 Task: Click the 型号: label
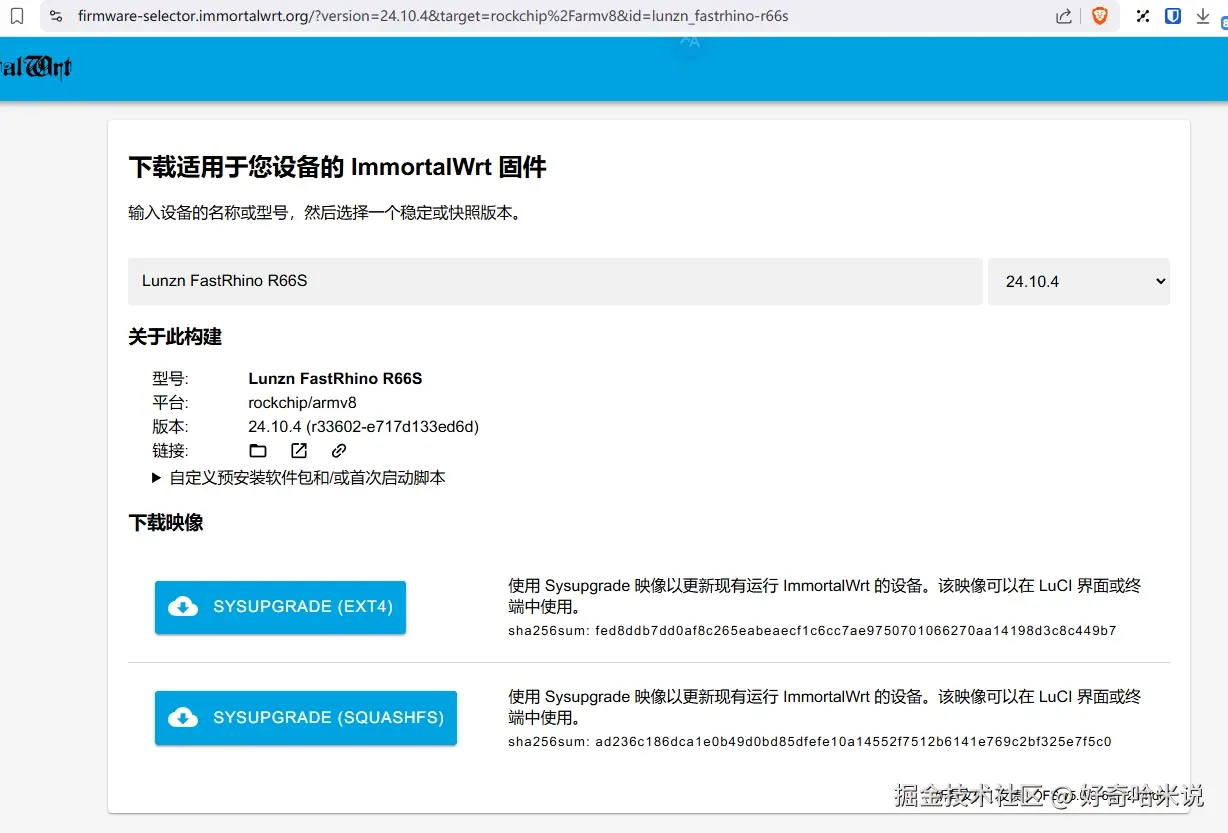point(170,379)
